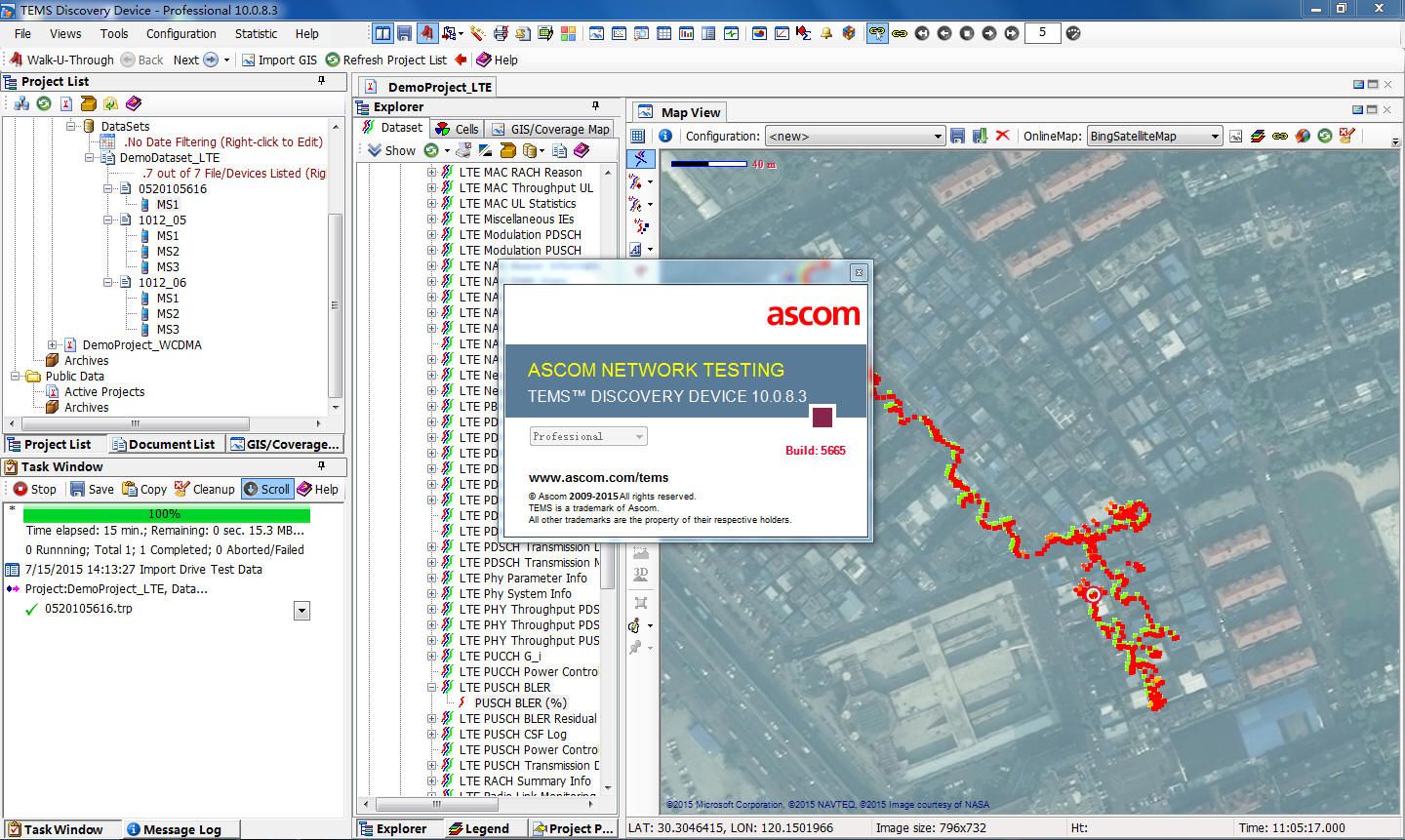Open the Professional edition dropdown in About dialog

(588, 436)
